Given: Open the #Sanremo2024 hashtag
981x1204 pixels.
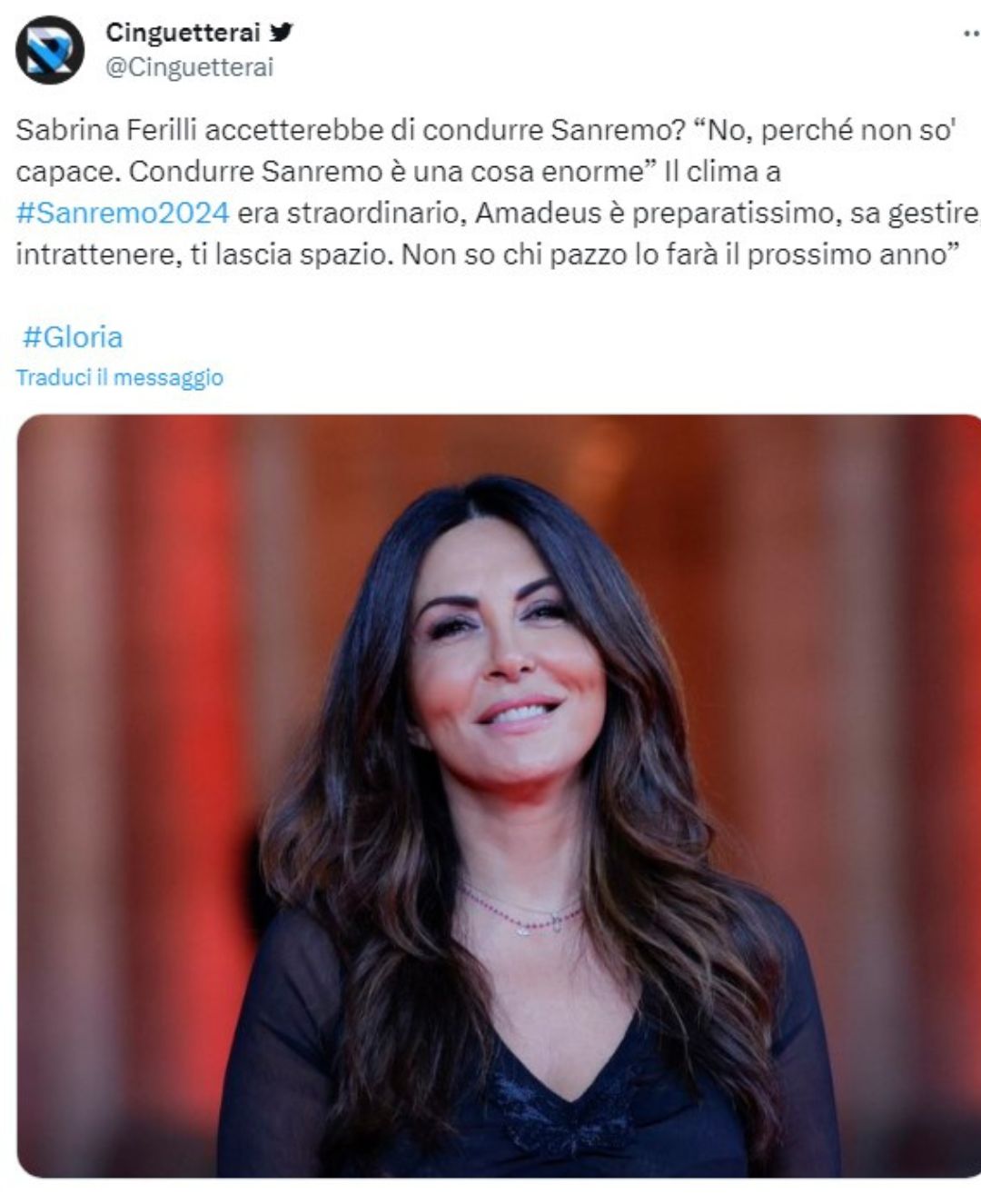Looking at the screenshot, I should [x=123, y=213].
